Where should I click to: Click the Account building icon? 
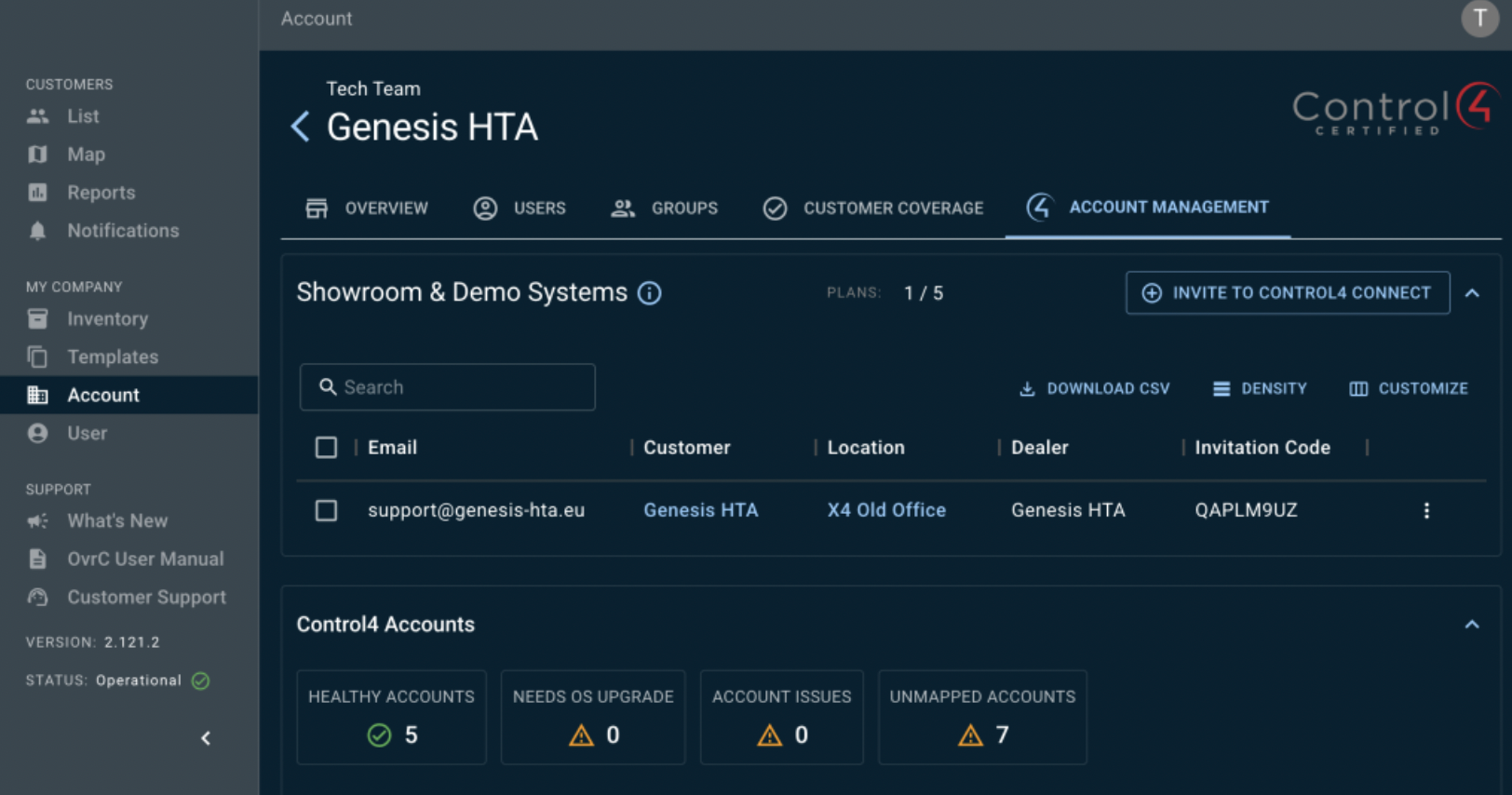coord(37,395)
